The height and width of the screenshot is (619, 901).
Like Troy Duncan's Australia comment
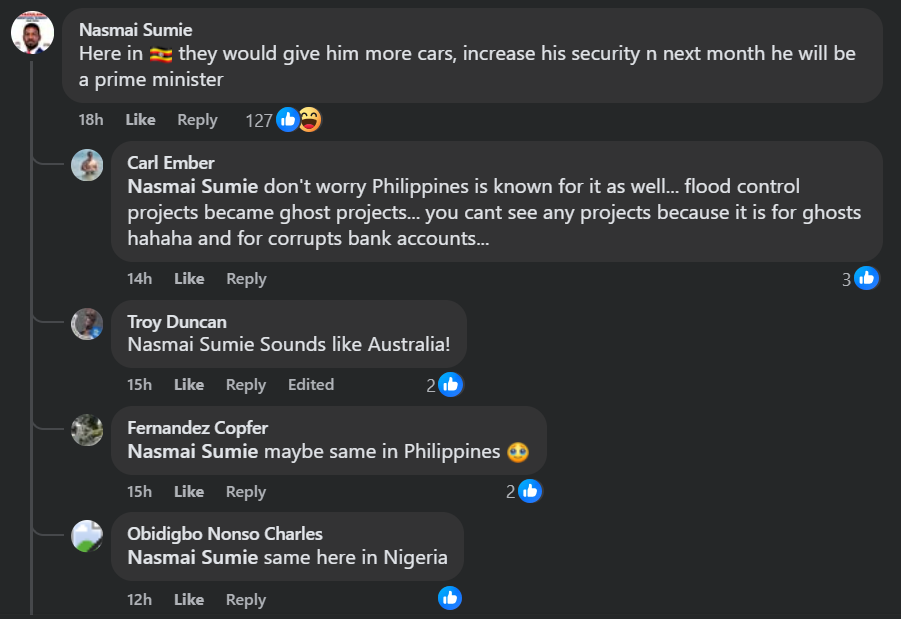pos(189,385)
